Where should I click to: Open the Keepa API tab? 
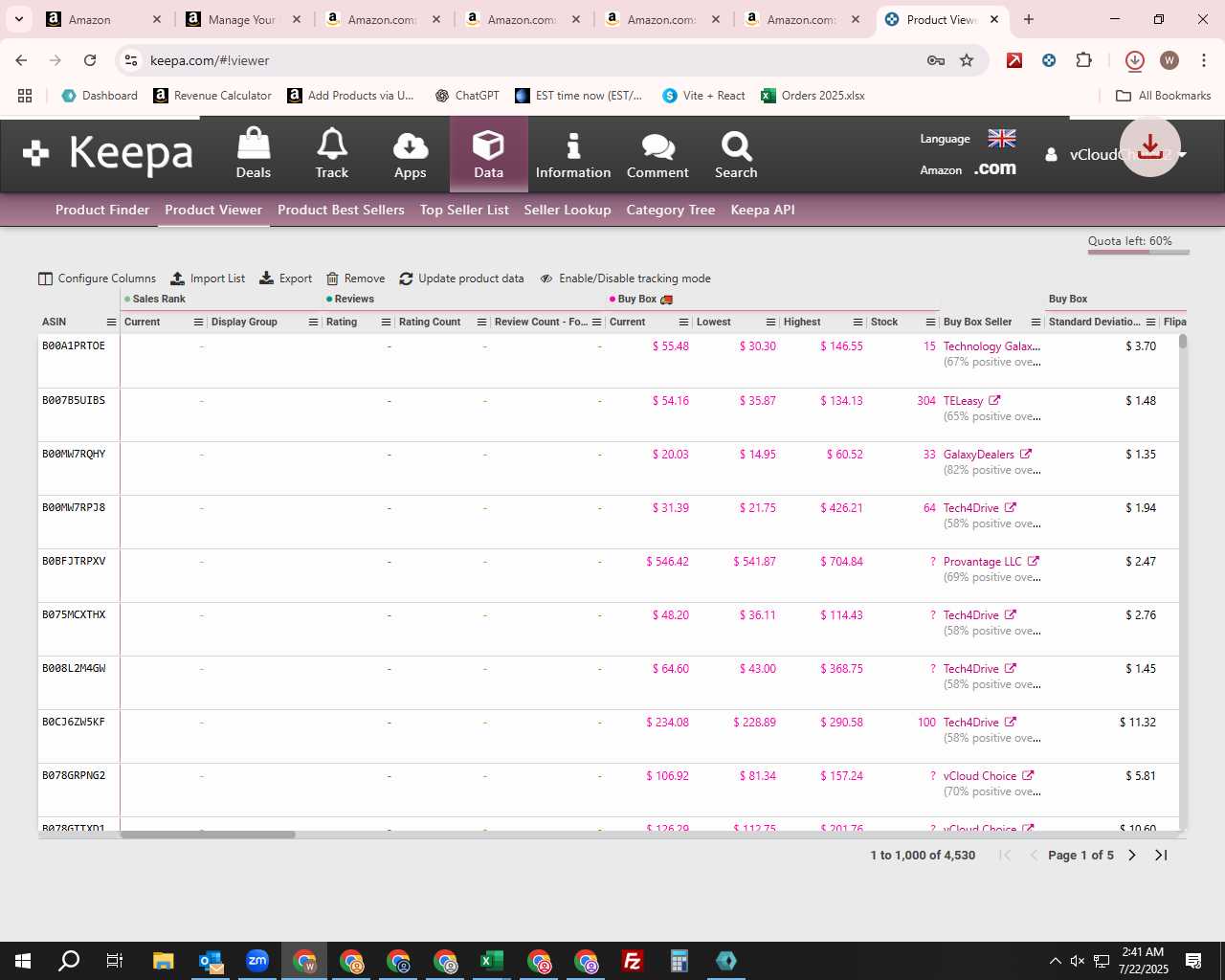tap(763, 210)
